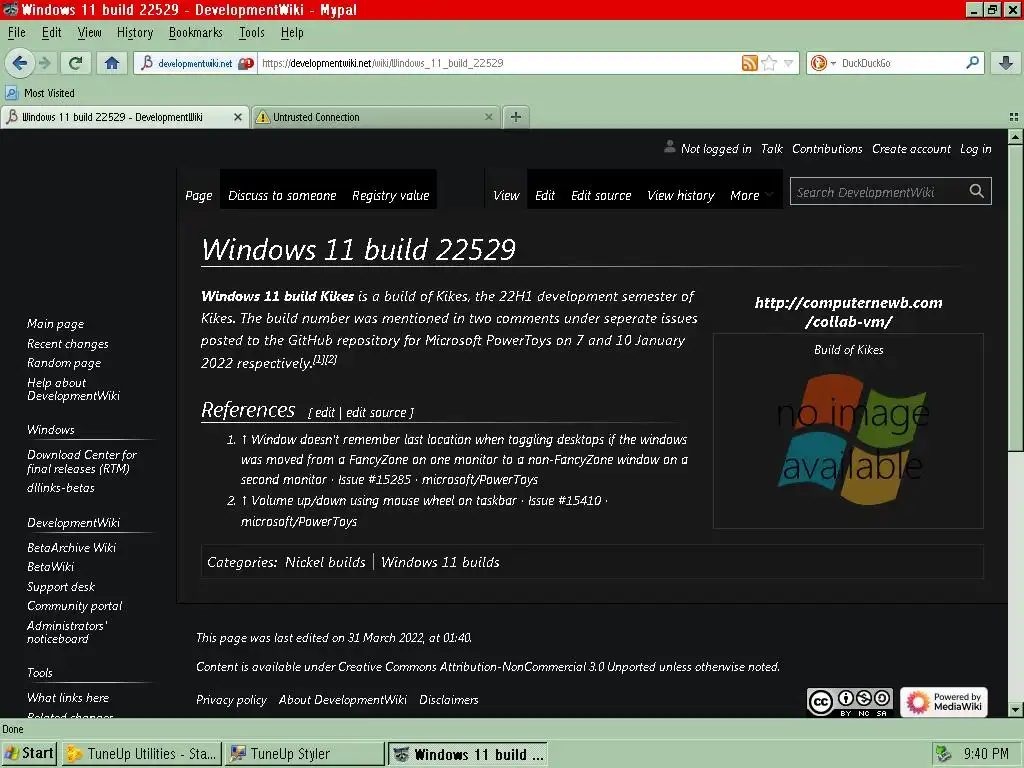
Task: Open the DuckDuckGo search engine dropdown
Action: pyautogui.click(x=822, y=63)
